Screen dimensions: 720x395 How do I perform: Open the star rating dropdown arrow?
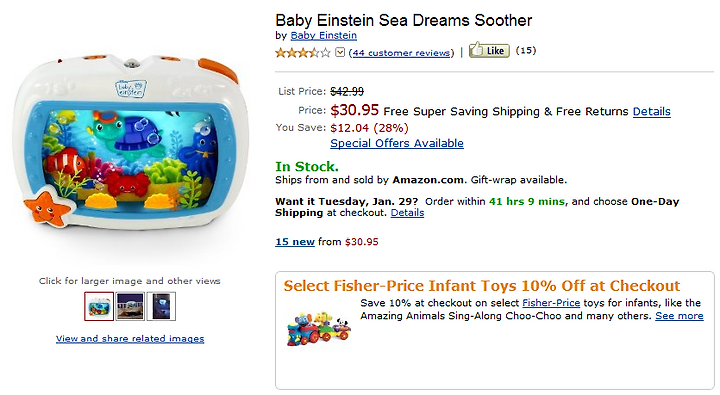point(340,52)
